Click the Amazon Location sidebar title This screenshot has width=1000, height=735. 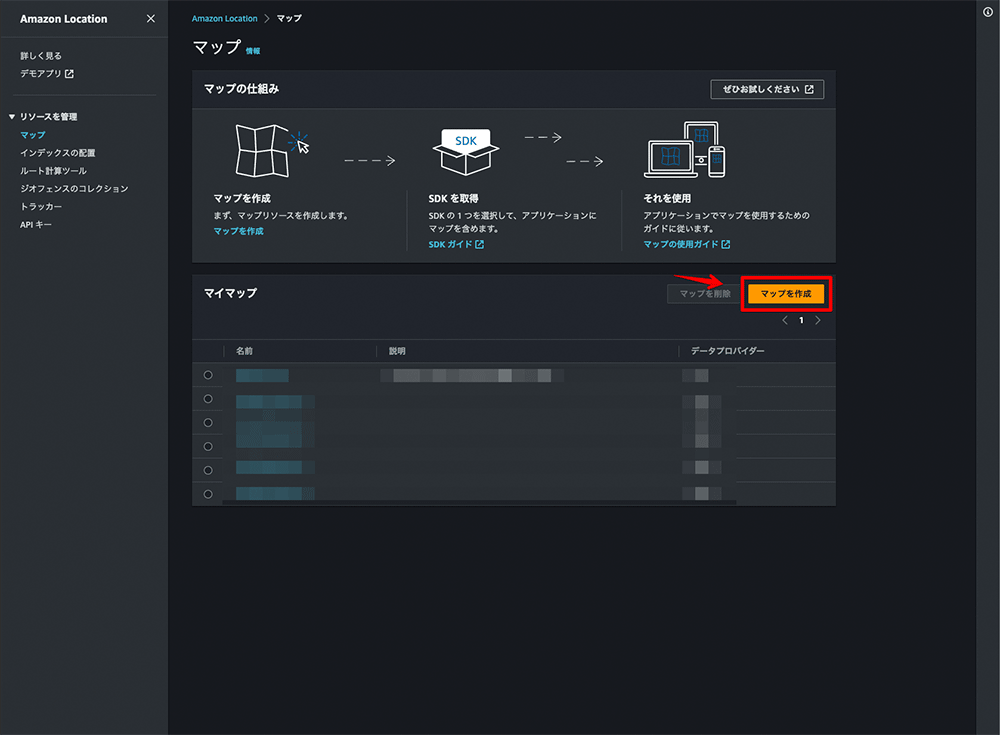(64, 19)
